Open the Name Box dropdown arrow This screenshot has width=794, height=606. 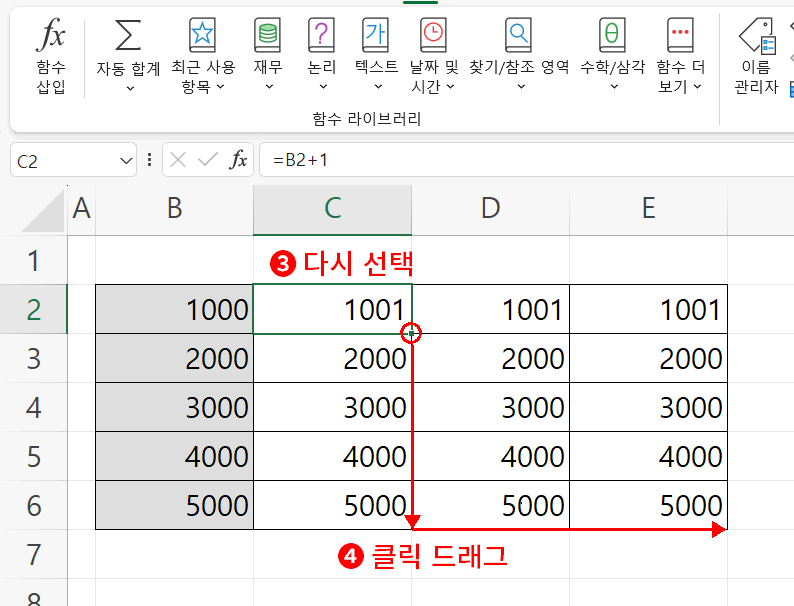click(x=126, y=161)
